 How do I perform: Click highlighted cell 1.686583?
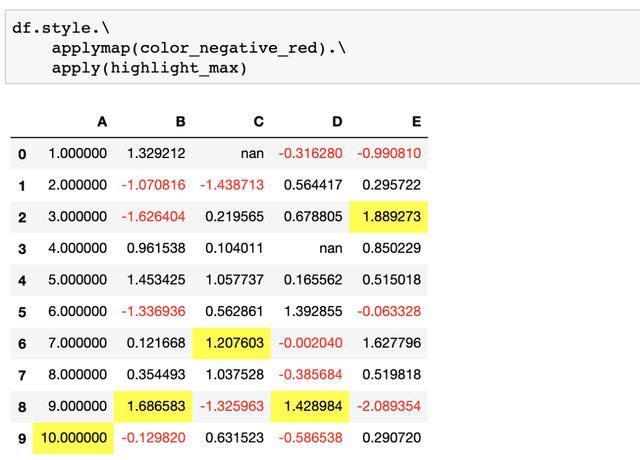153,407
